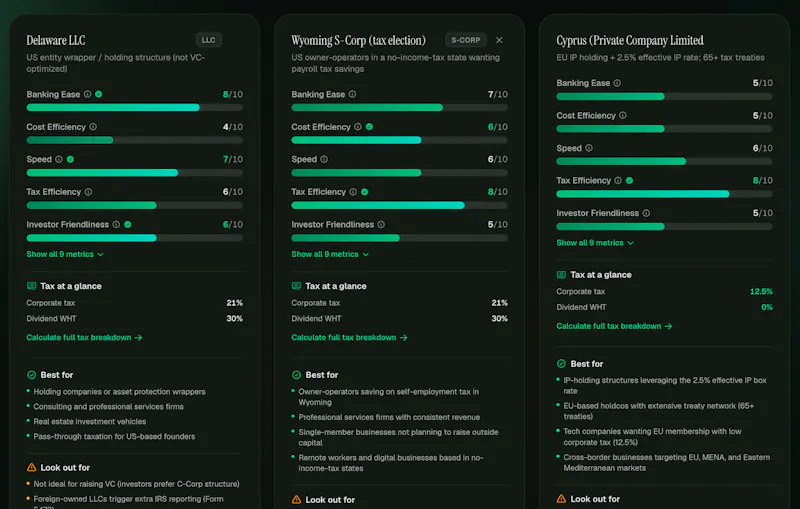This screenshot has height=509, width=800.
Task: Click green check badge next to Wyoming Tax Efficiency
Action: tap(364, 192)
